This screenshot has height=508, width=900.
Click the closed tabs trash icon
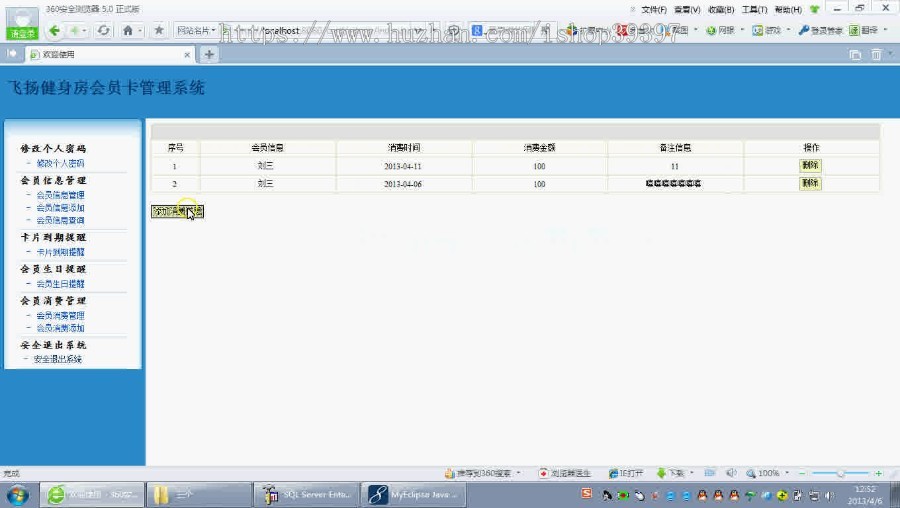876,55
